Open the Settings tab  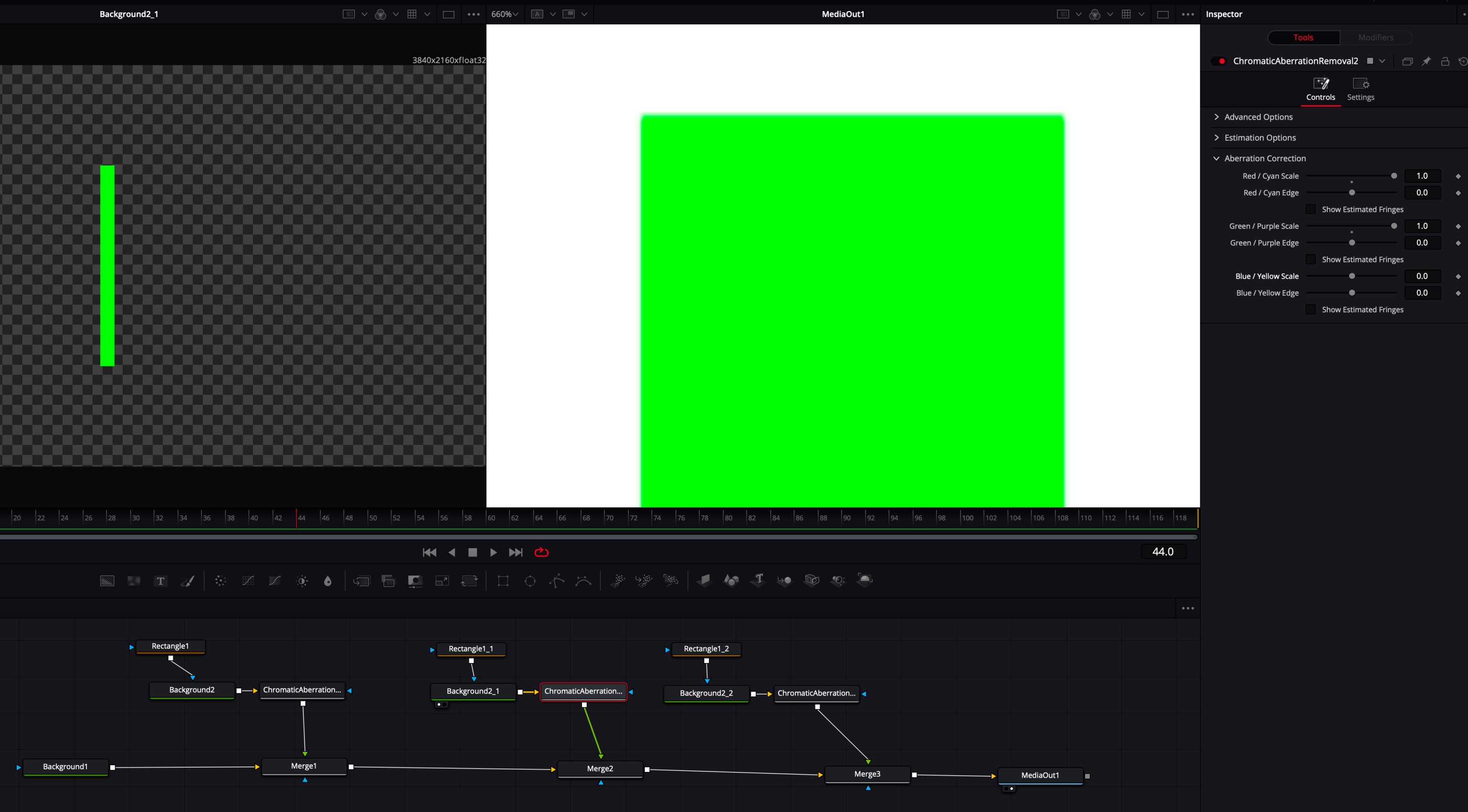(x=1360, y=89)
